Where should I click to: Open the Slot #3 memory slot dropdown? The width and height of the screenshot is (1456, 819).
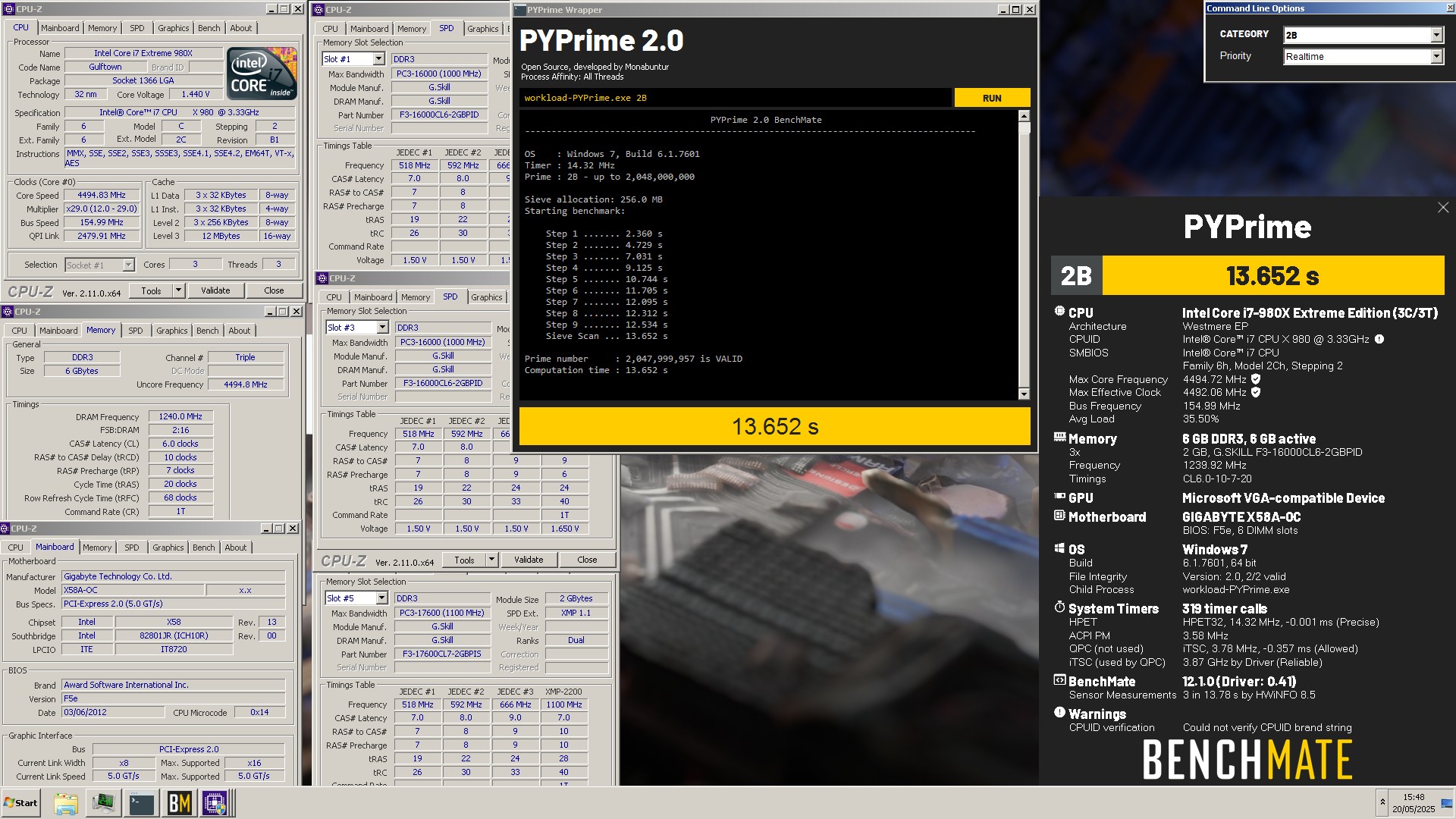(x=381, y=328)
